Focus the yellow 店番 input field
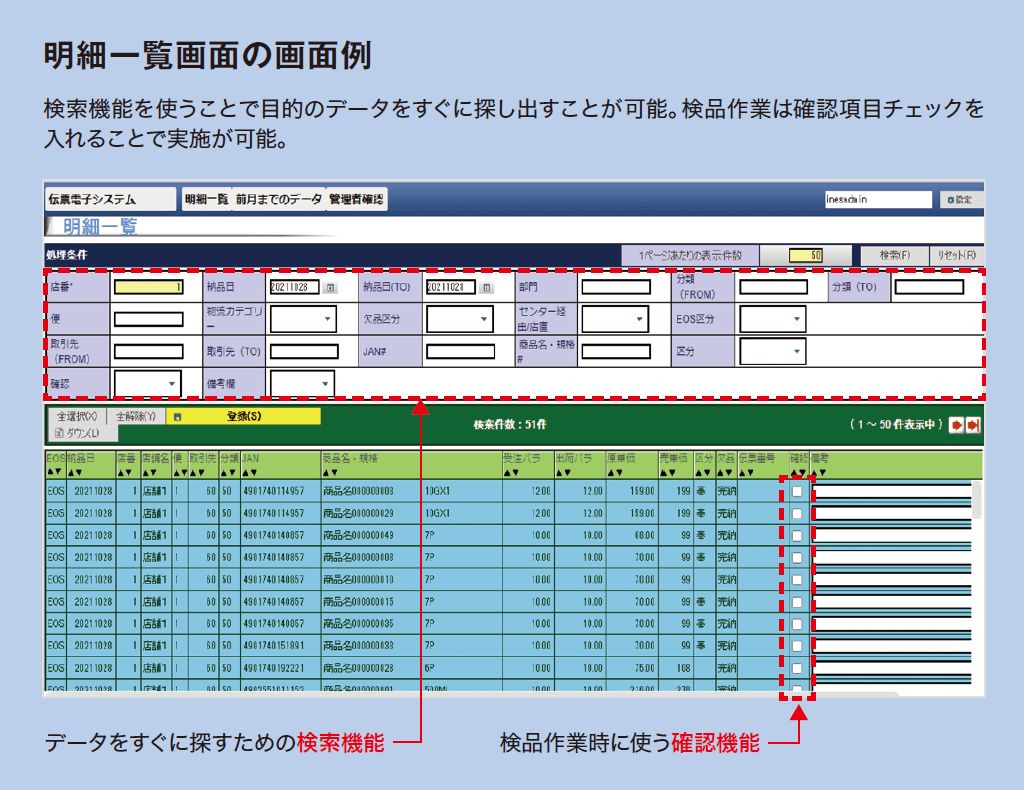Screen dimensions: 1024x790 coord(149,287)
